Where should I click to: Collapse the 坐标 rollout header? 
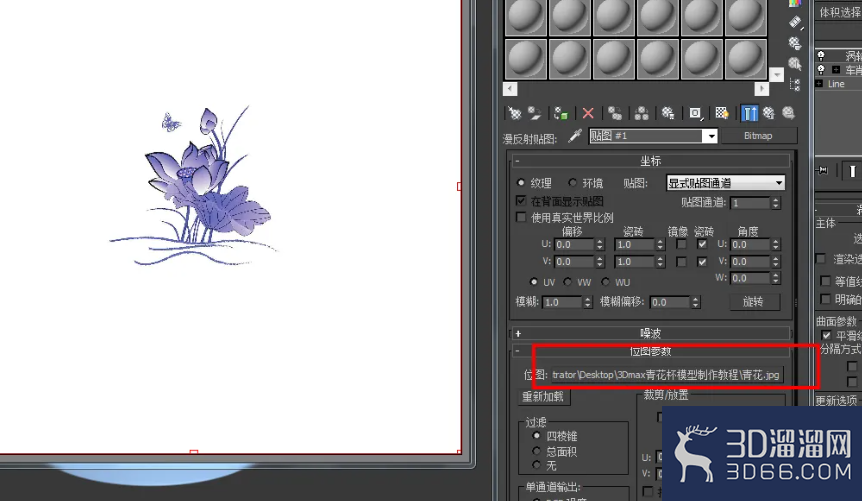[651, 161]
